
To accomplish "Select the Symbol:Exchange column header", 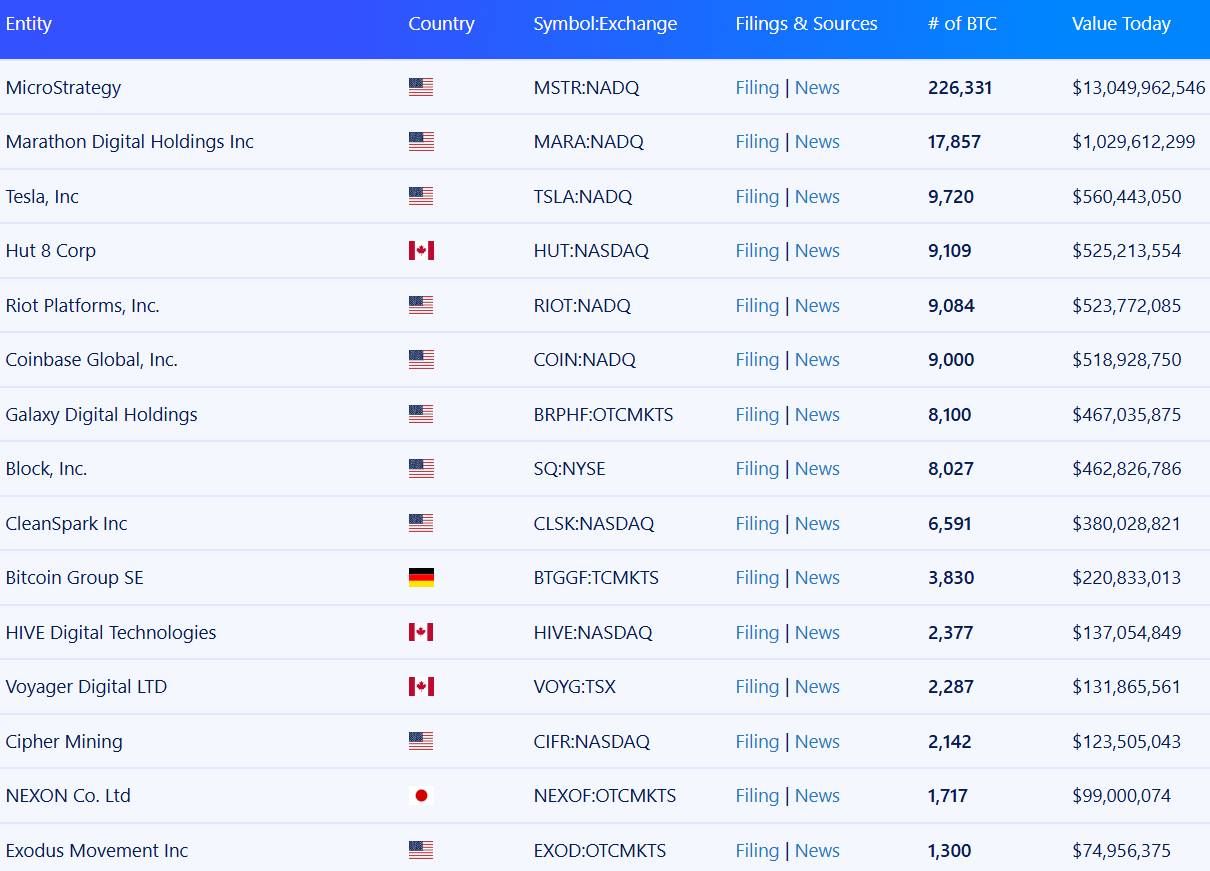I will pyautogui.click(x=605, y=24).
